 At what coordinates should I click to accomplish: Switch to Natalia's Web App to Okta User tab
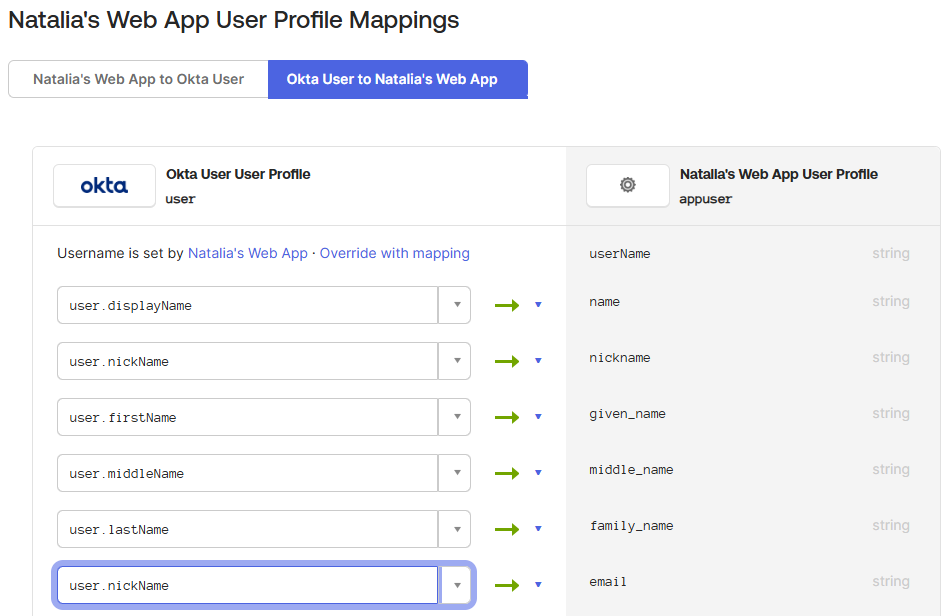[138, 79]
